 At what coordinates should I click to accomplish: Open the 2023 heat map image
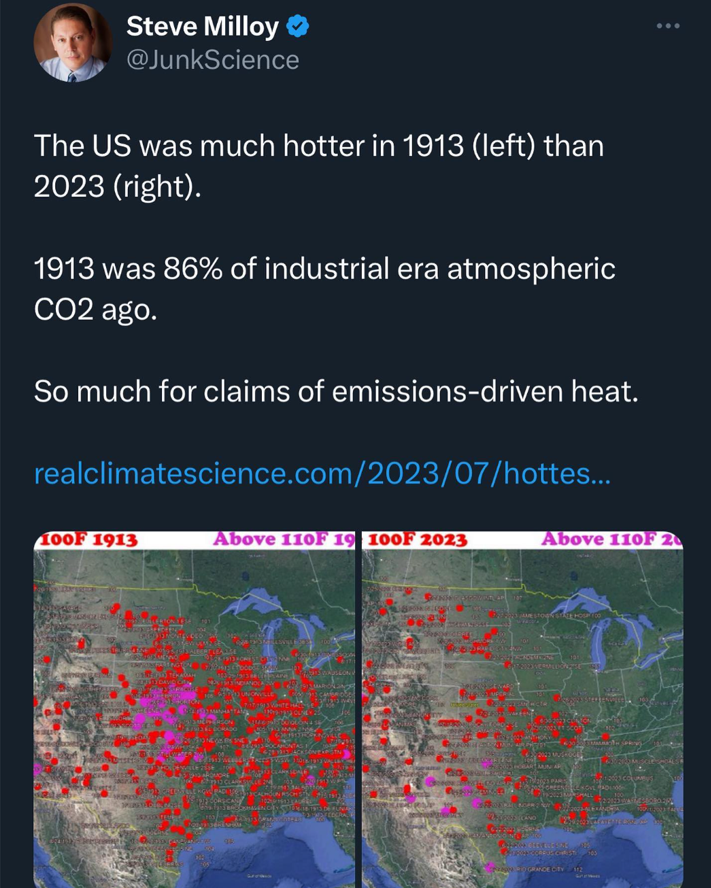522,709
